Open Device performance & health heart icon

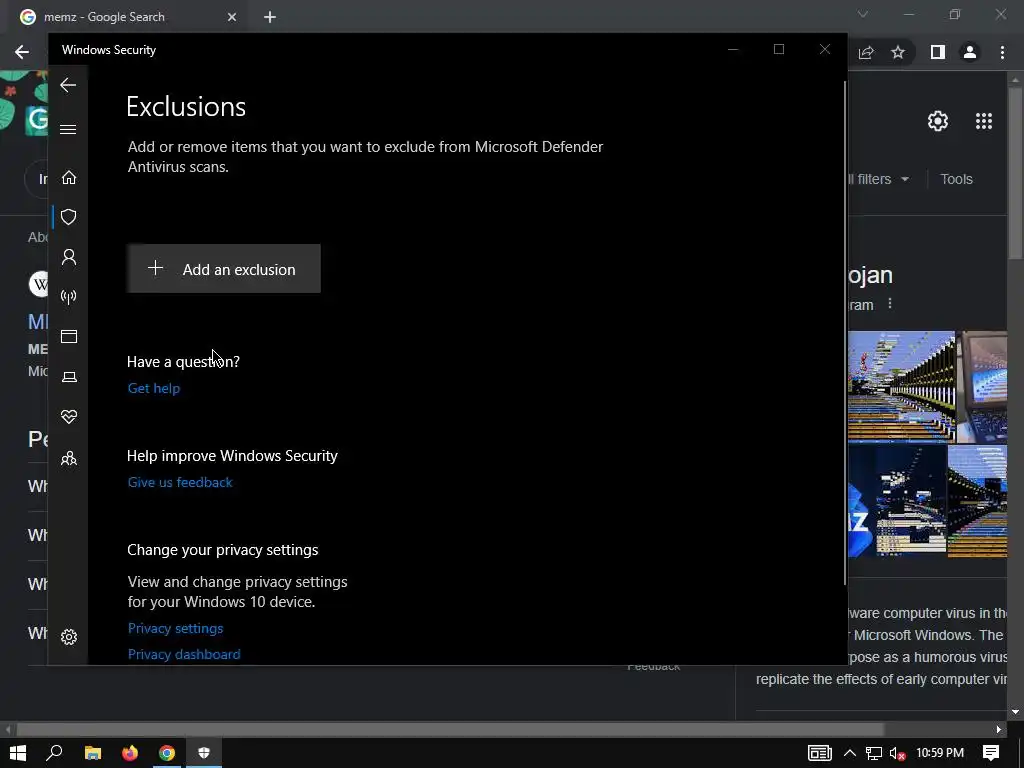pyautogui.click(x=69, y=417)
